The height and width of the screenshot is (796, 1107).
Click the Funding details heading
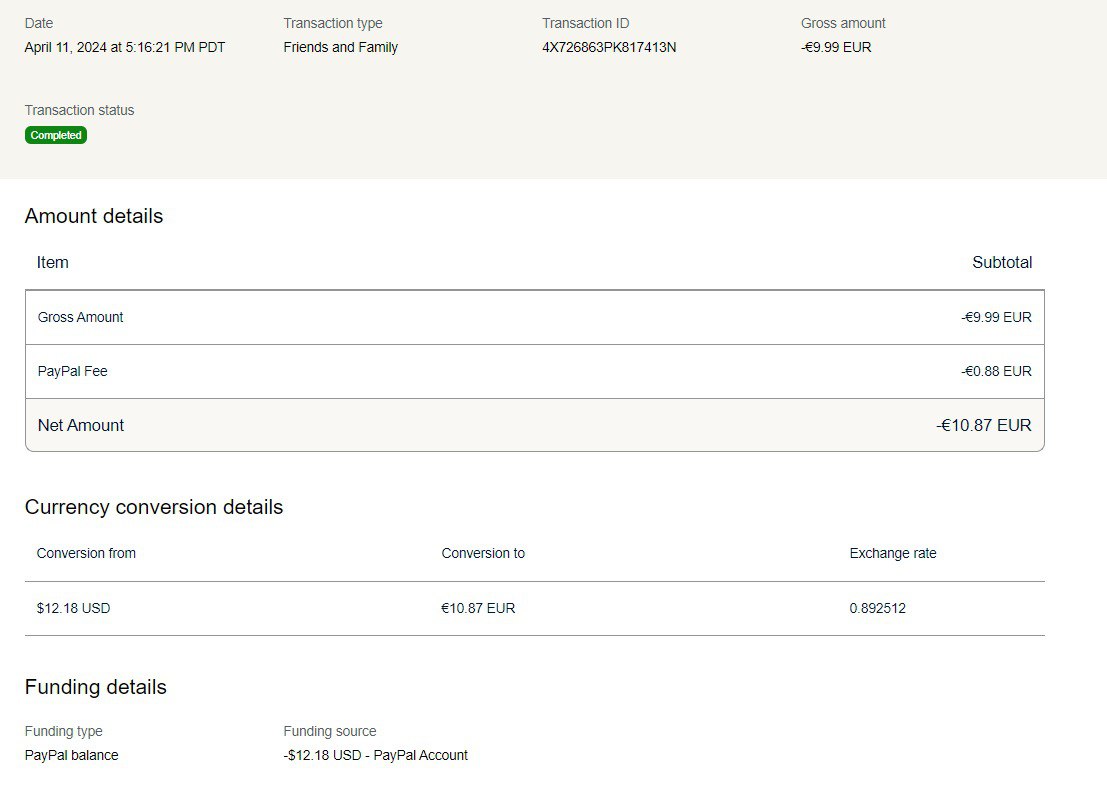click(96, 687)
